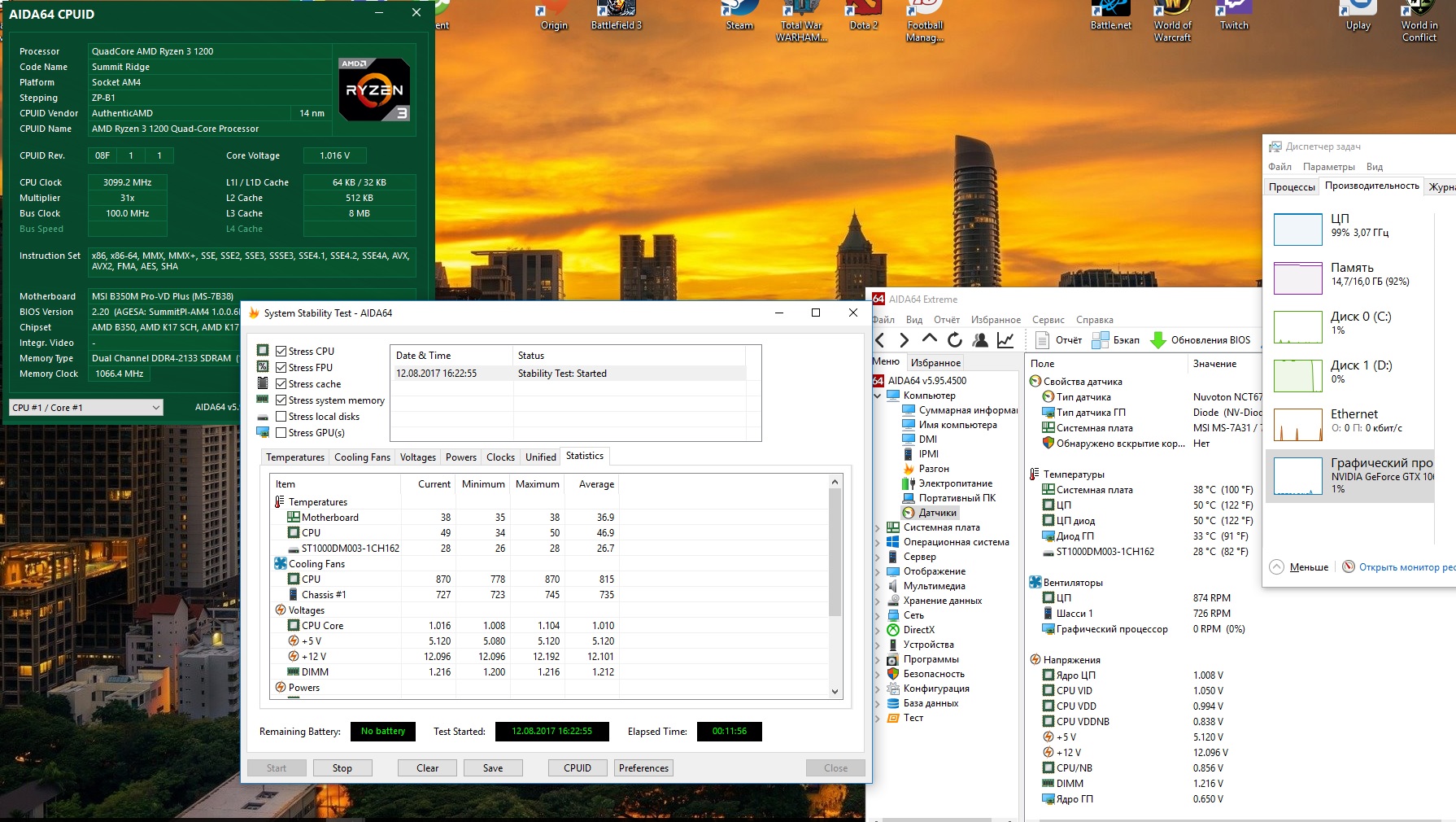This screenshot has height=822, width=1456.
Task: Select the Battle.net desktop icon
Action: (1110, 16)
